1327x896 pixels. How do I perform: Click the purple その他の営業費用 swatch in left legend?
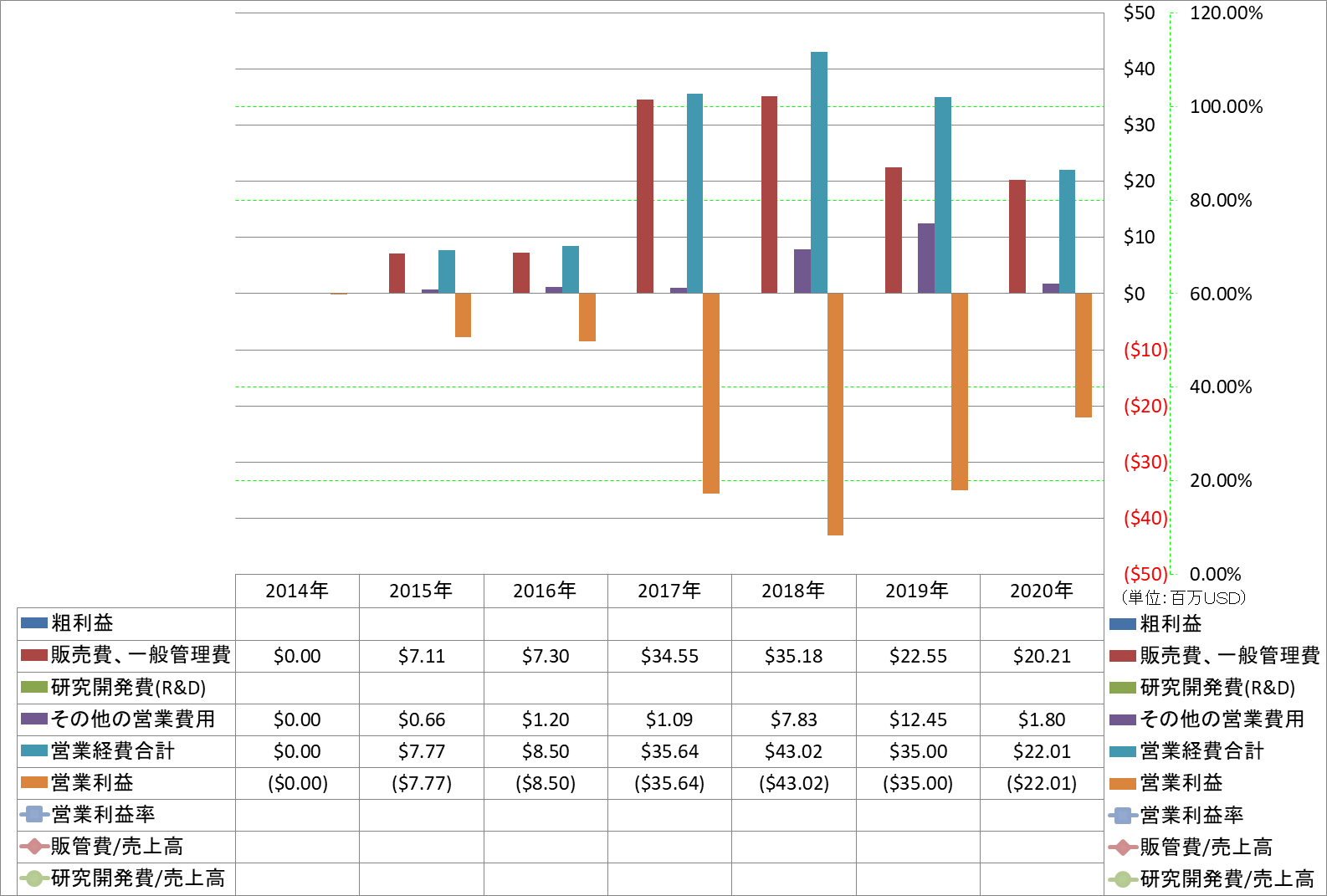[x=34, y=719]
